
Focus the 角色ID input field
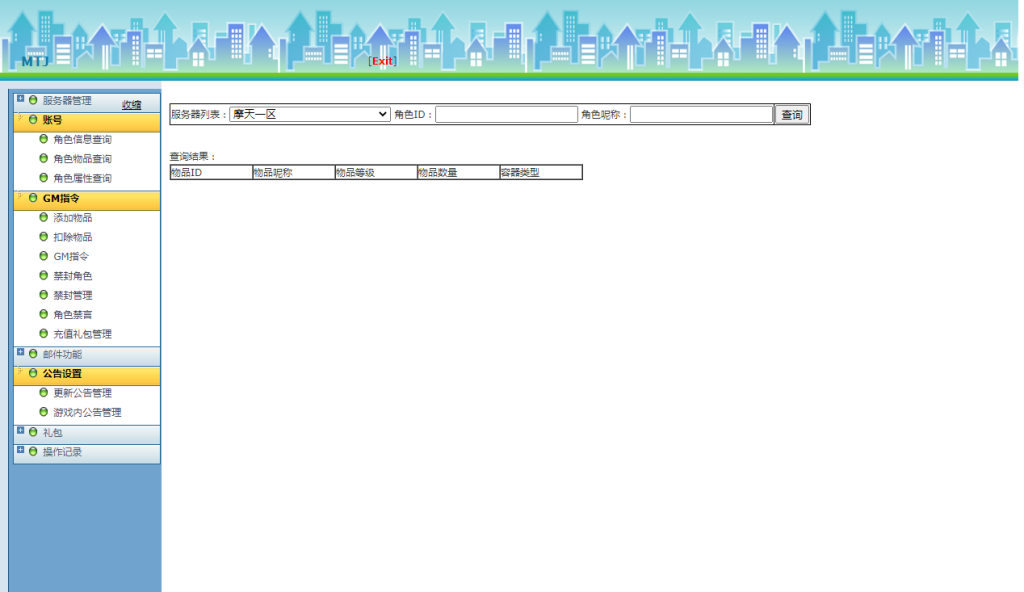[506, 115]
